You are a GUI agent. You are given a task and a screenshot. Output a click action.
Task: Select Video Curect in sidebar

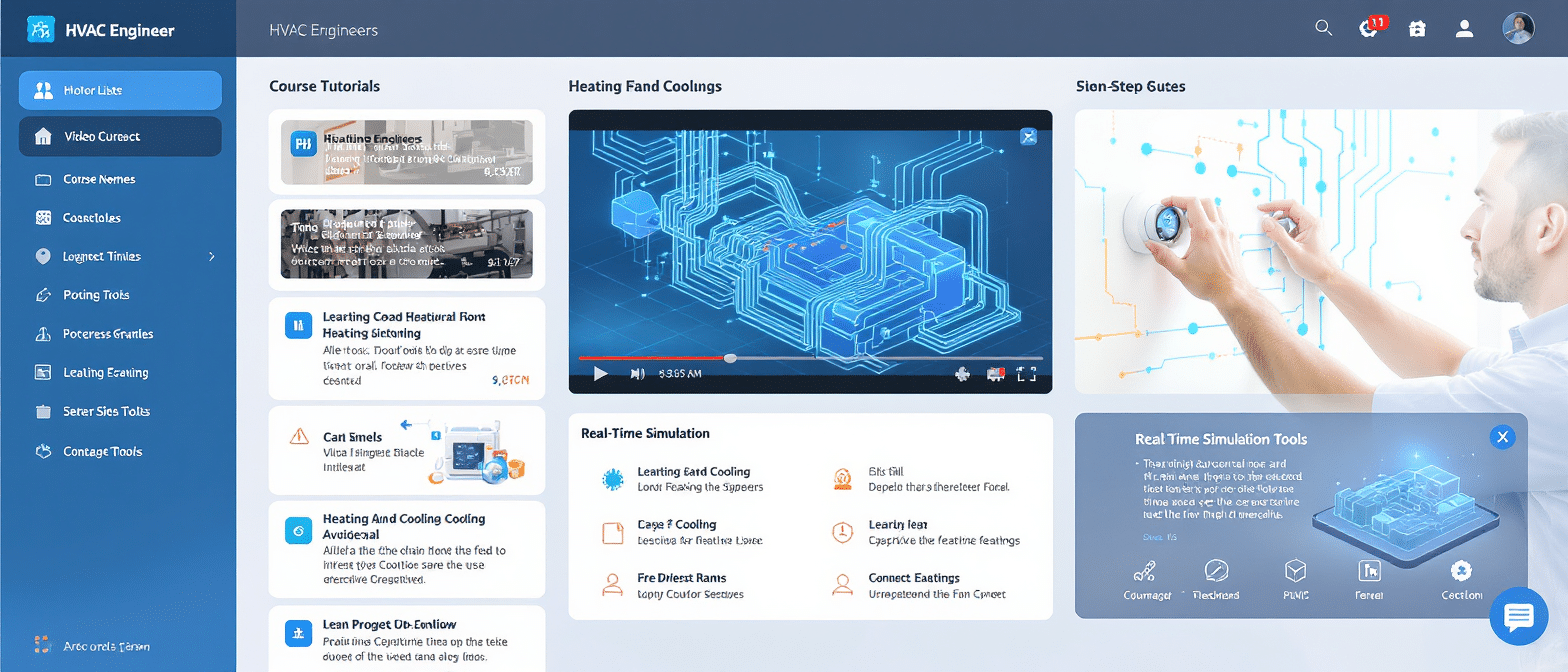coord(120,136)
